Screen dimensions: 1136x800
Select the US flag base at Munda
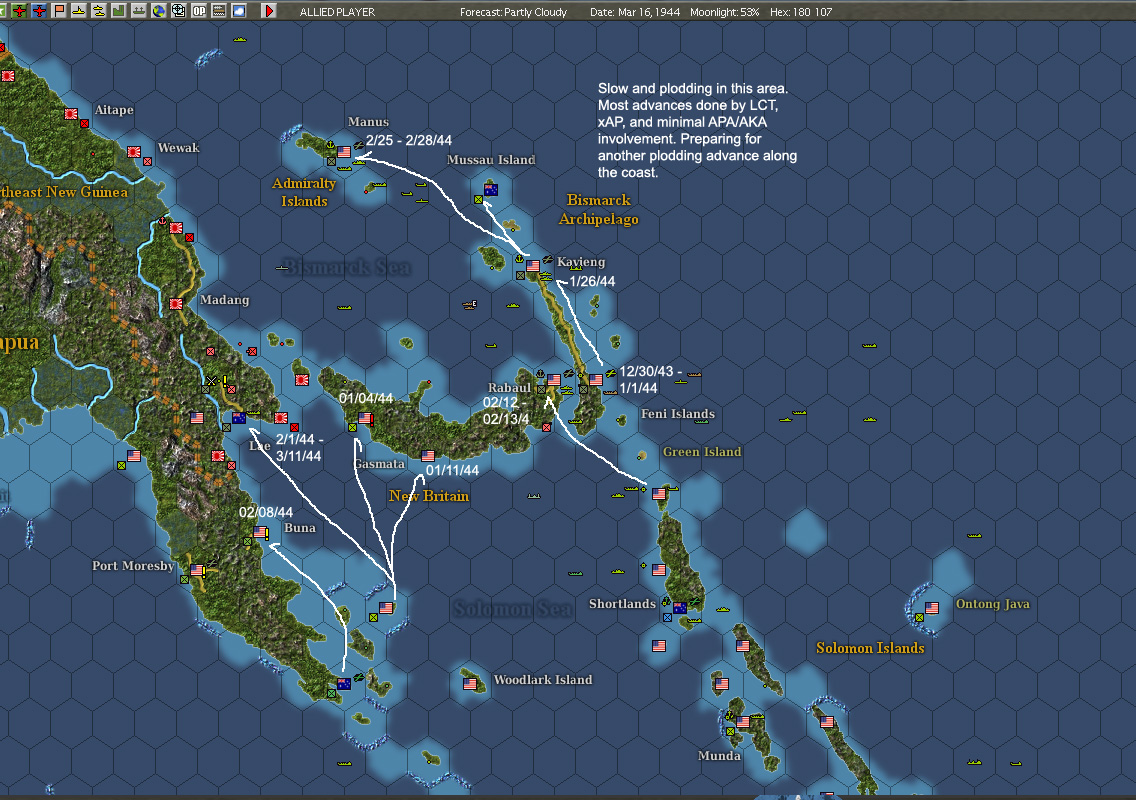click(743, 722)
